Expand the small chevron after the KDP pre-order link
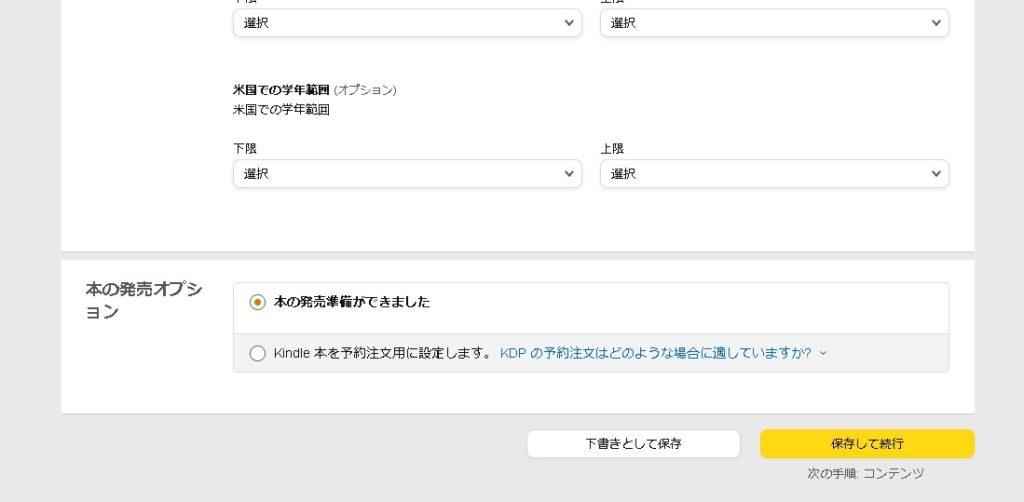Viewport: 1024px width, 502px height. click(823, 353)
